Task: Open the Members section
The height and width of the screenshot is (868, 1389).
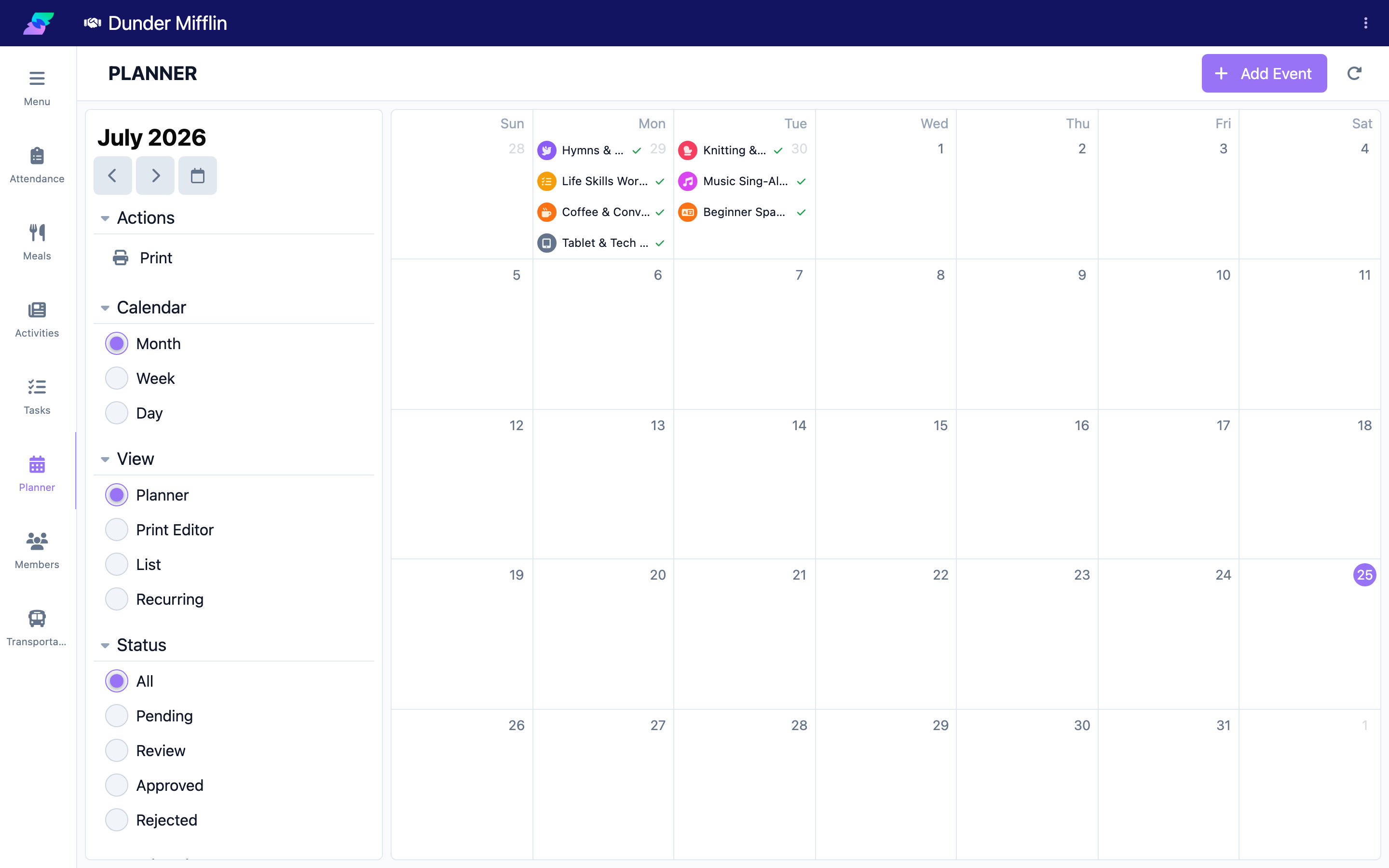Action: 37,551
